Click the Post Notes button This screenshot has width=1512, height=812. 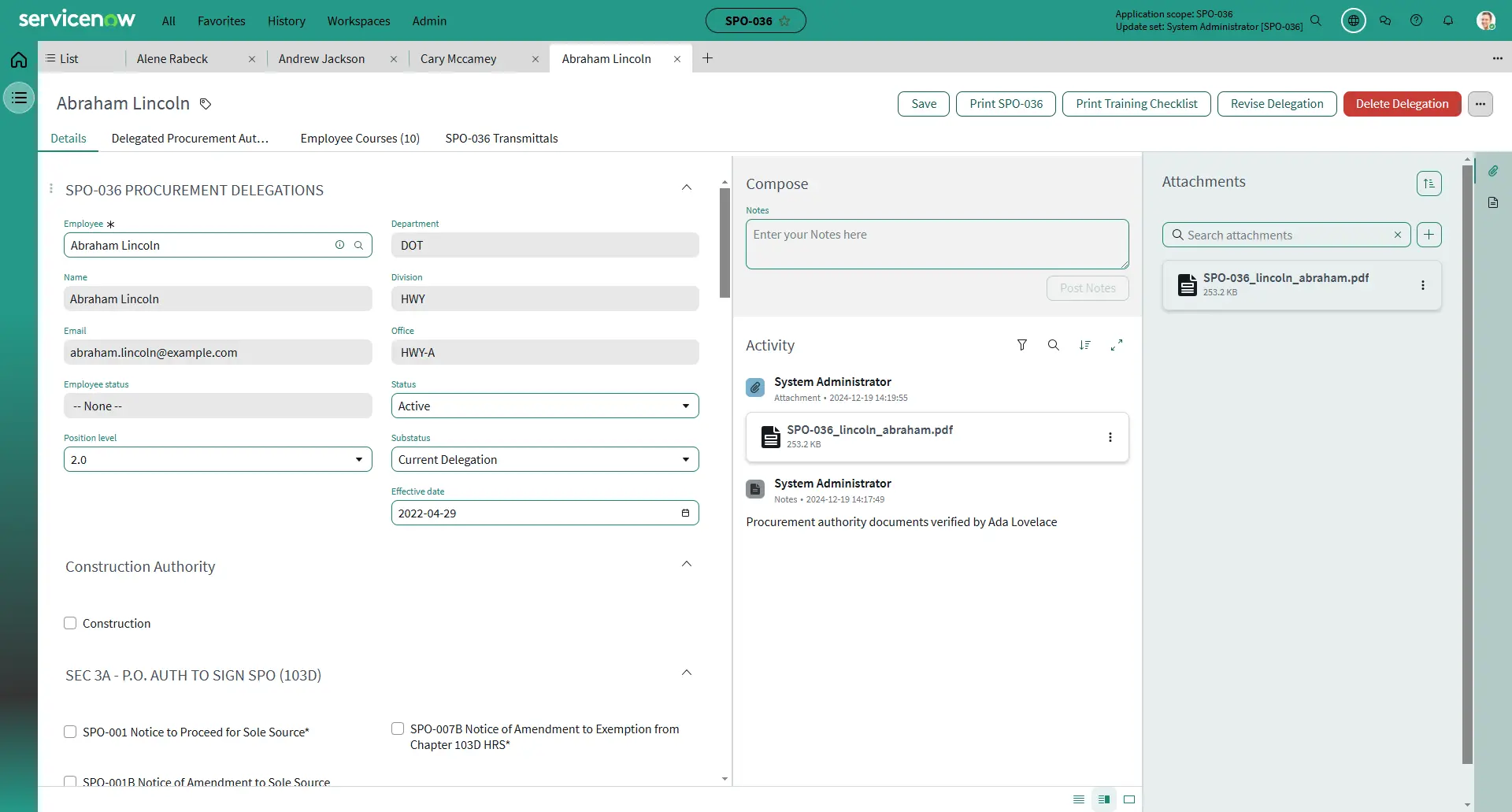pos(1087,288)
